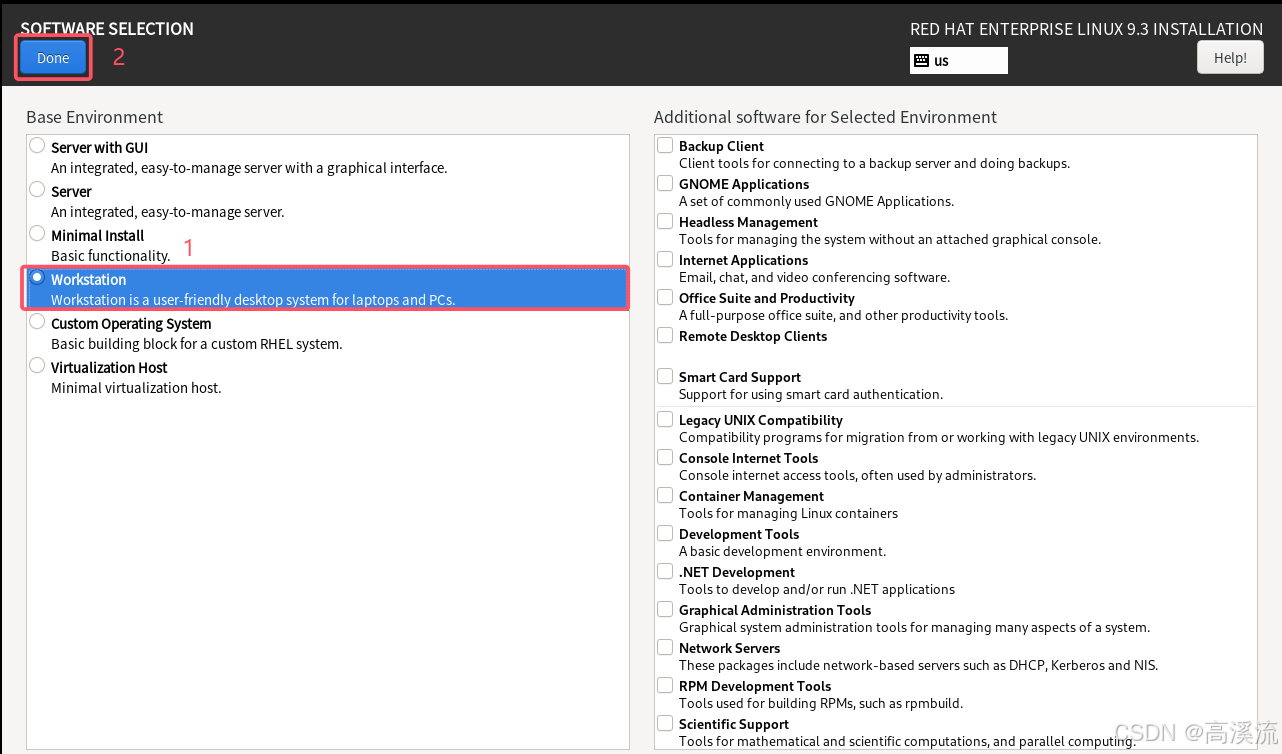Enable Container Management checkbox

(665, 495)
